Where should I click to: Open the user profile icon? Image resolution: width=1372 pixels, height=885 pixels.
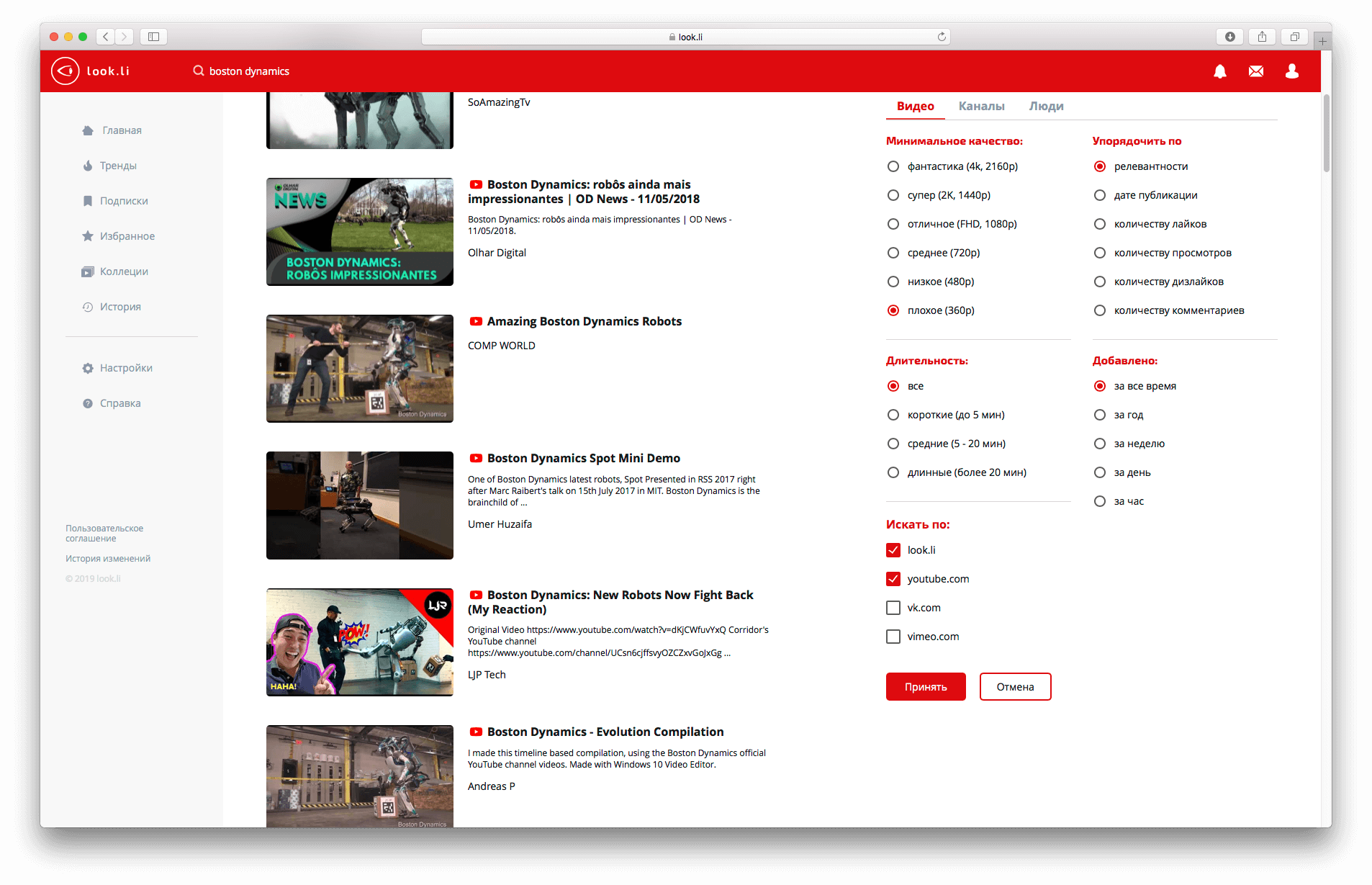[x=1291, y=71]
